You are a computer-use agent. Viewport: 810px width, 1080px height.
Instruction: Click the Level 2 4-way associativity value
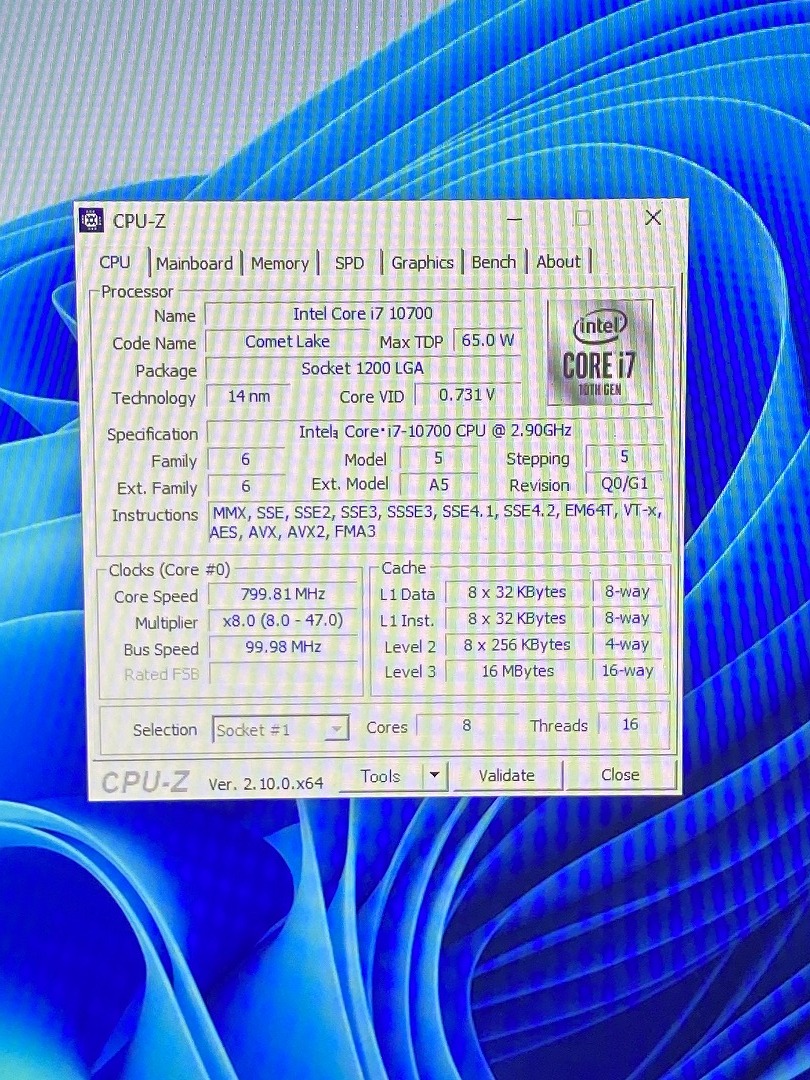point(627,644)
